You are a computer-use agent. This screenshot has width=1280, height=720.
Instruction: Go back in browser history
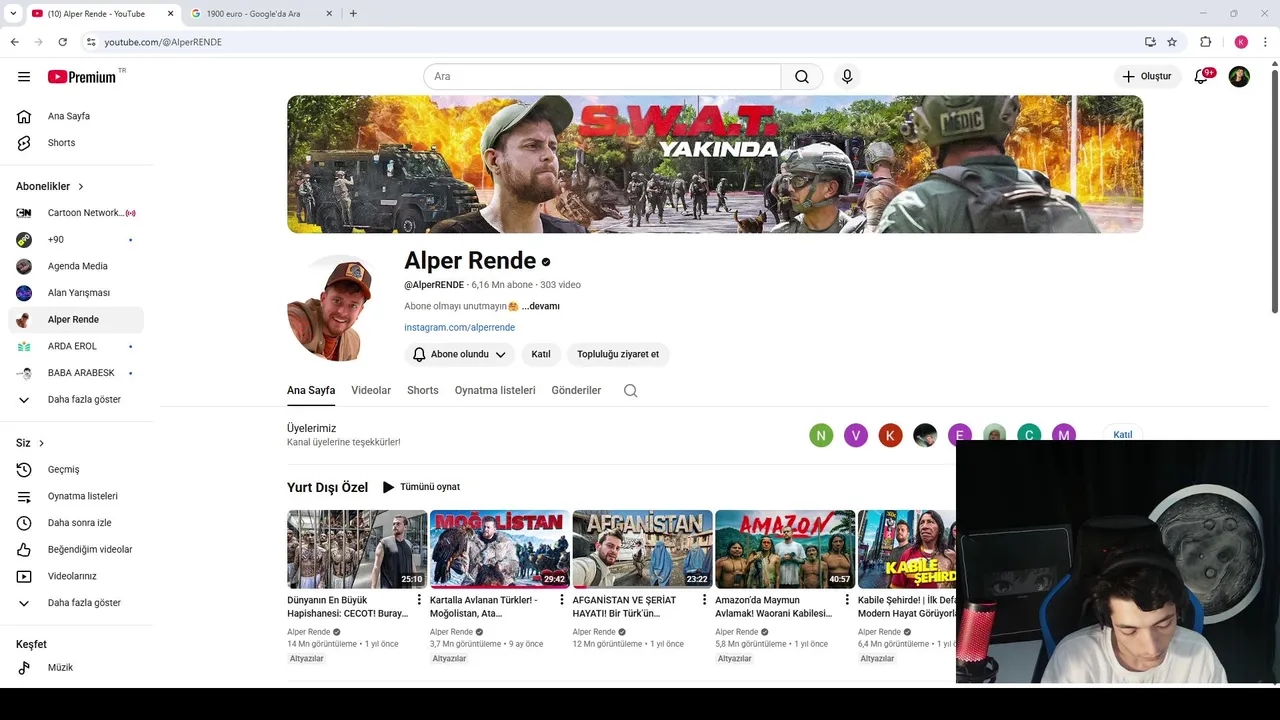(x=14, y=42)
